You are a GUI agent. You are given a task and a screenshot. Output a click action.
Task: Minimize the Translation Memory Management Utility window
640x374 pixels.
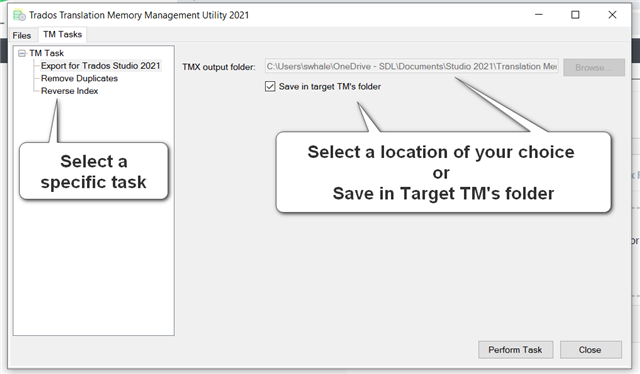(539, 15)
